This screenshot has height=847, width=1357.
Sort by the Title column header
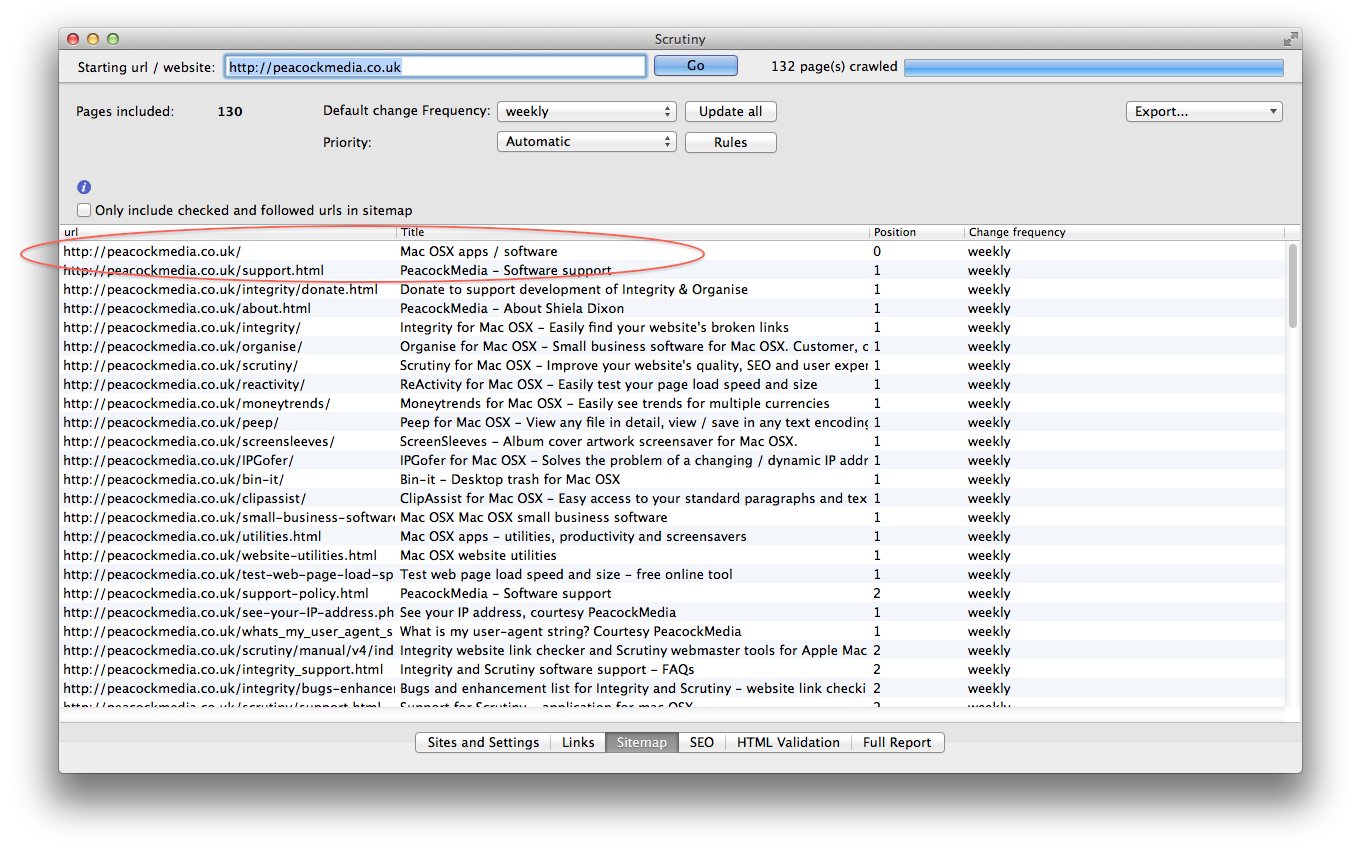633,232
